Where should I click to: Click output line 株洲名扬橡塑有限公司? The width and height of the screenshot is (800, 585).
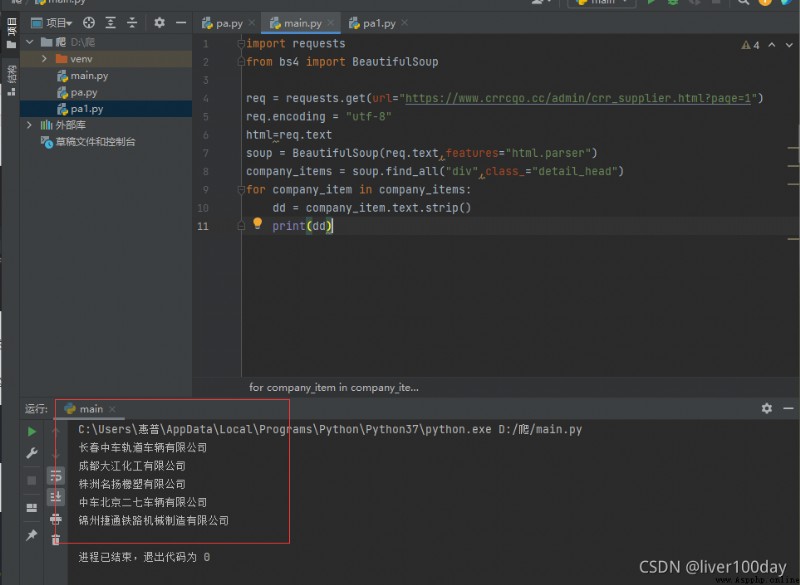[x=132, y=484]
